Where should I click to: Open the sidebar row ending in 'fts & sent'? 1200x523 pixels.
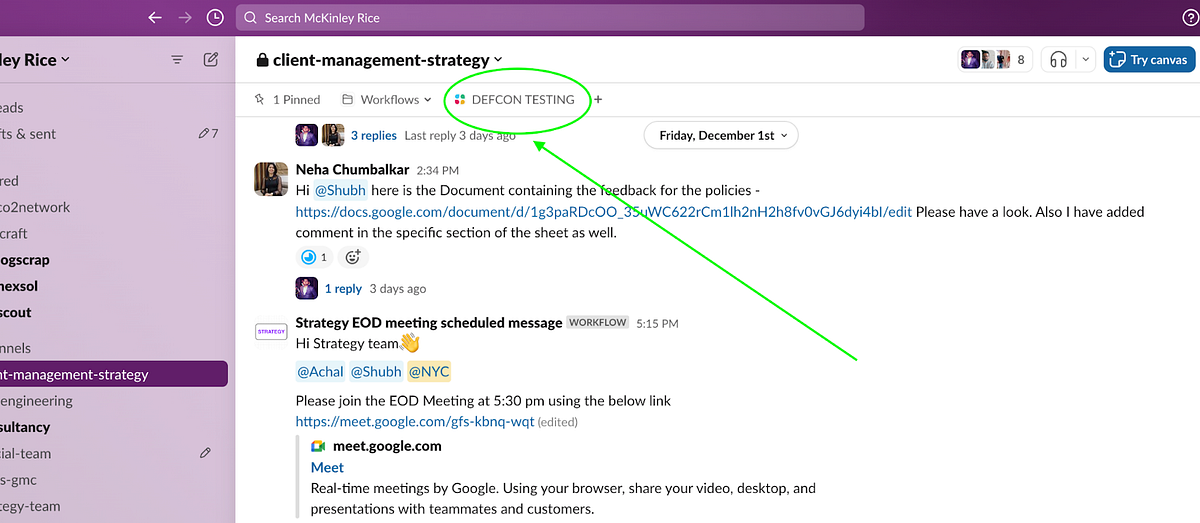114,134
